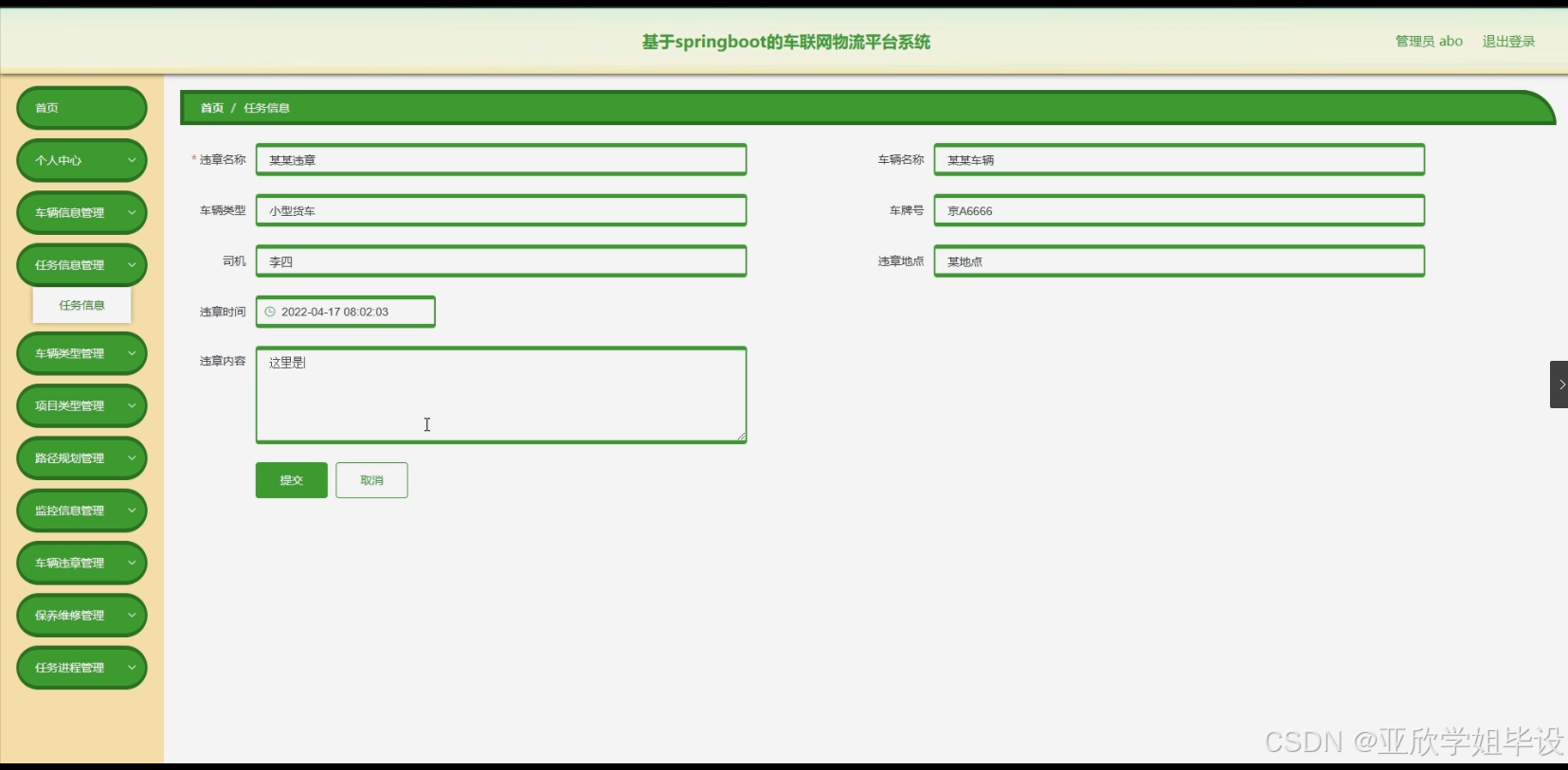Focus the 车牌号 input field
1568x770 pixels.
pos(1180,210)
